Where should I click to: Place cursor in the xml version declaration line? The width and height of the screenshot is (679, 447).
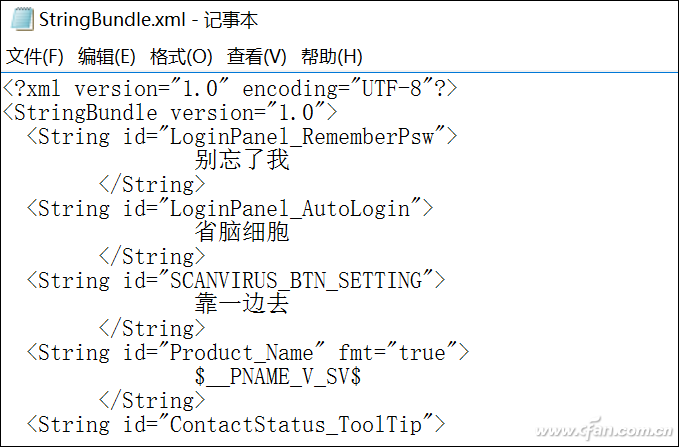pos(230,89)
